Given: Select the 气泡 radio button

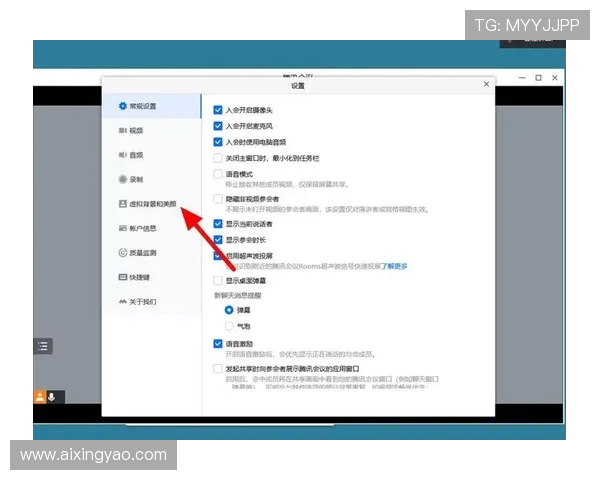Looking at the screenshot, I should click(x=229, y=326).
